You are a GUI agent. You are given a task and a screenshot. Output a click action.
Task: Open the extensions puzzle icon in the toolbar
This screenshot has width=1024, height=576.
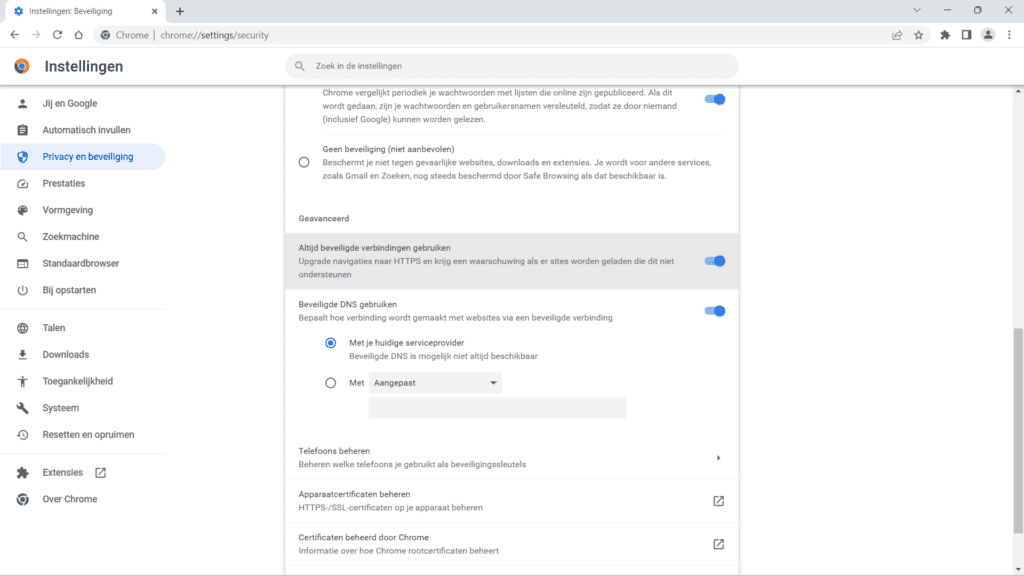click(x=945, y=35)
